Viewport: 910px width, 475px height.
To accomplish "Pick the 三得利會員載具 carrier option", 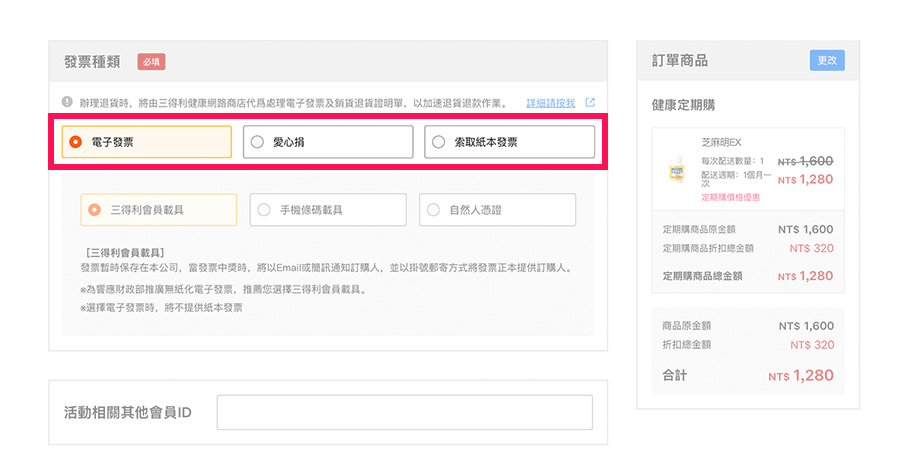I will point(159,210).
